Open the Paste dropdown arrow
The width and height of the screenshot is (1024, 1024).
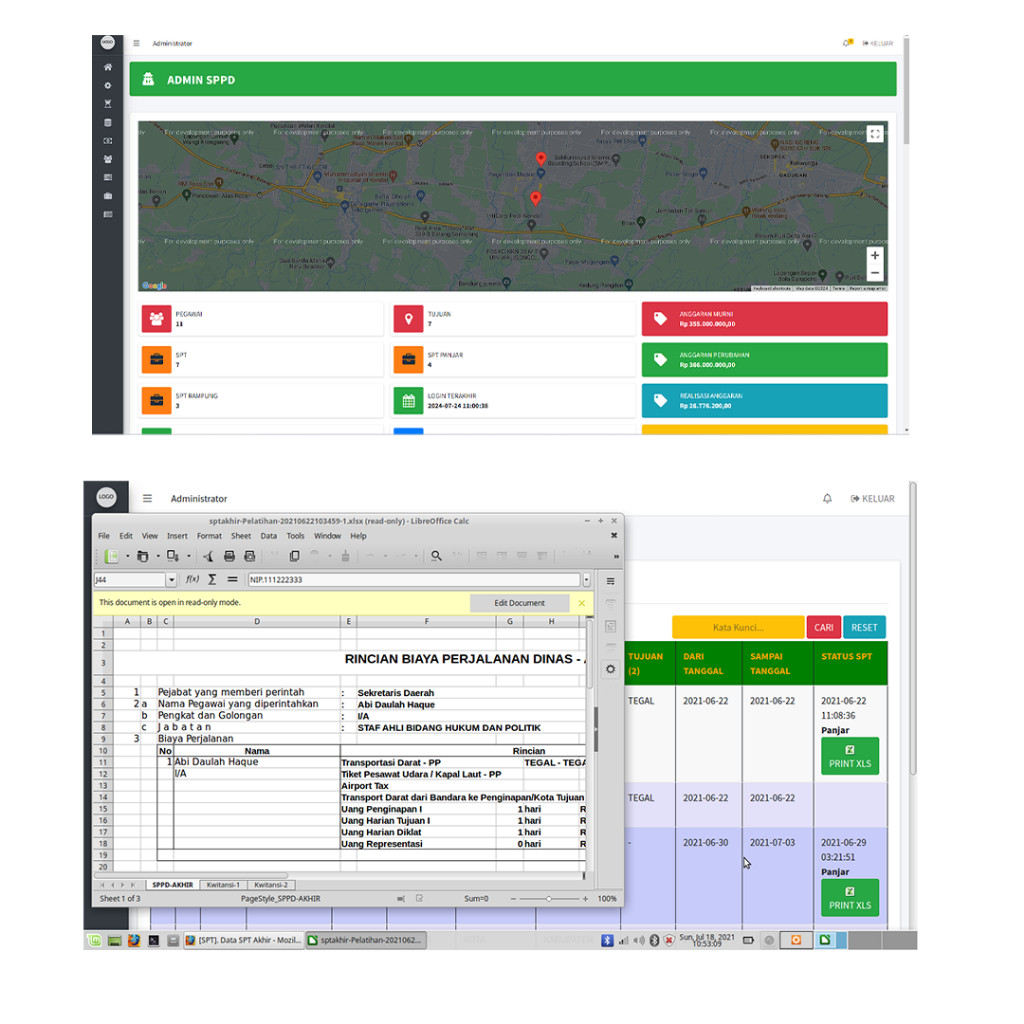329,556
